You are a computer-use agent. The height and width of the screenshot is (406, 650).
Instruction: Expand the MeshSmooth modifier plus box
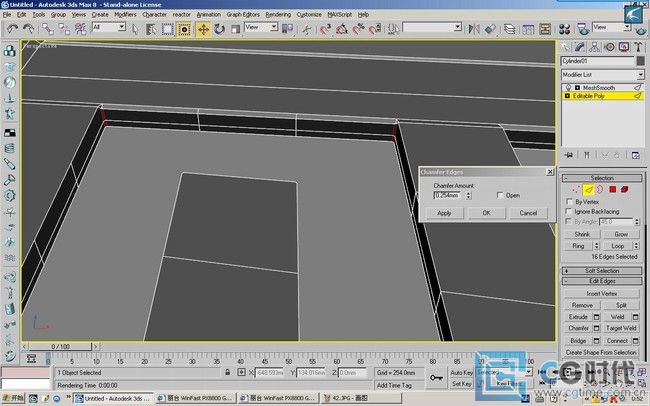(577, 88)
